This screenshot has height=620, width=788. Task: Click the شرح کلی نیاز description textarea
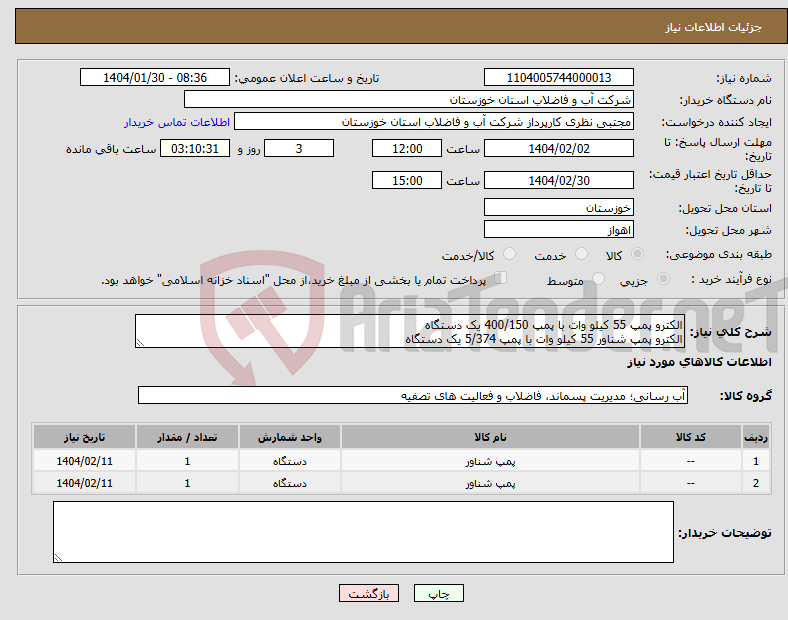pos(410,331)
